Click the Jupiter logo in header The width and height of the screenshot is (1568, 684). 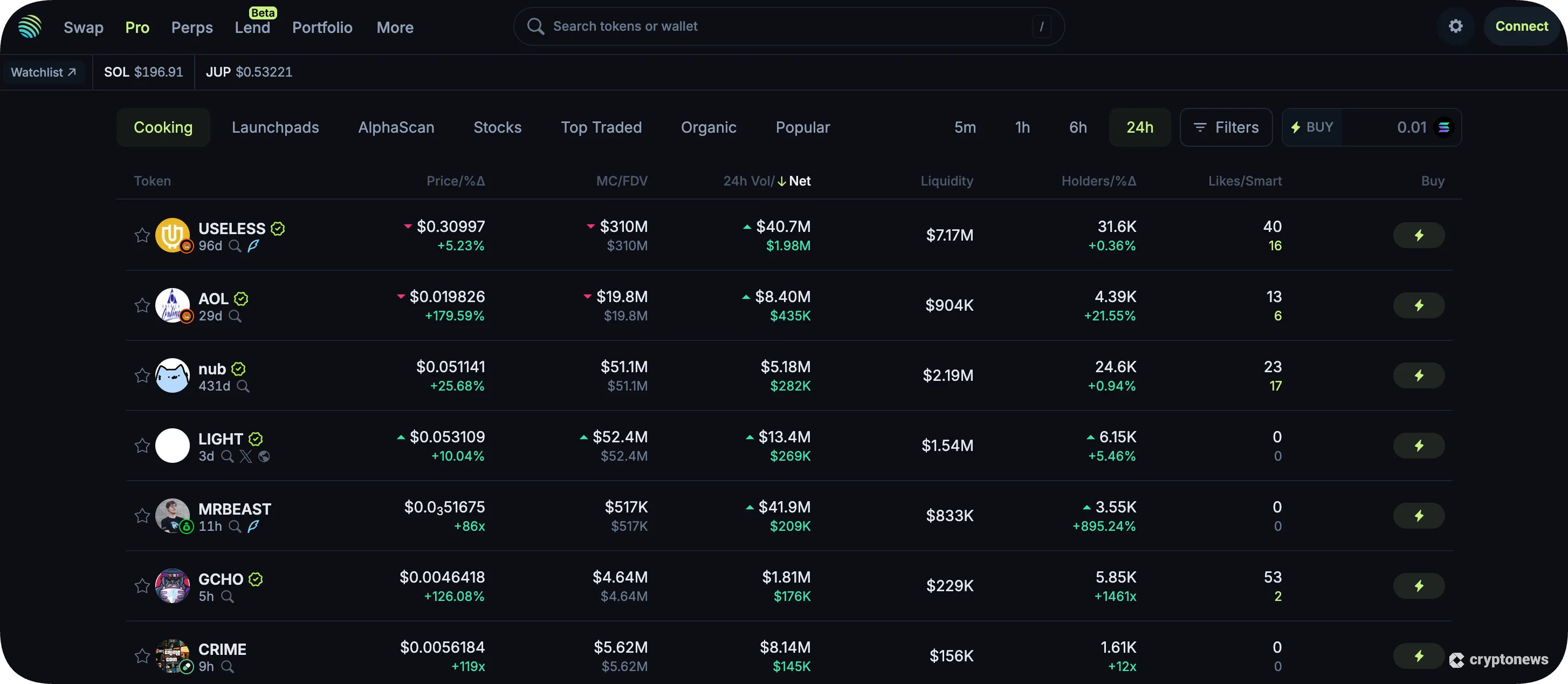coord(29,27)
